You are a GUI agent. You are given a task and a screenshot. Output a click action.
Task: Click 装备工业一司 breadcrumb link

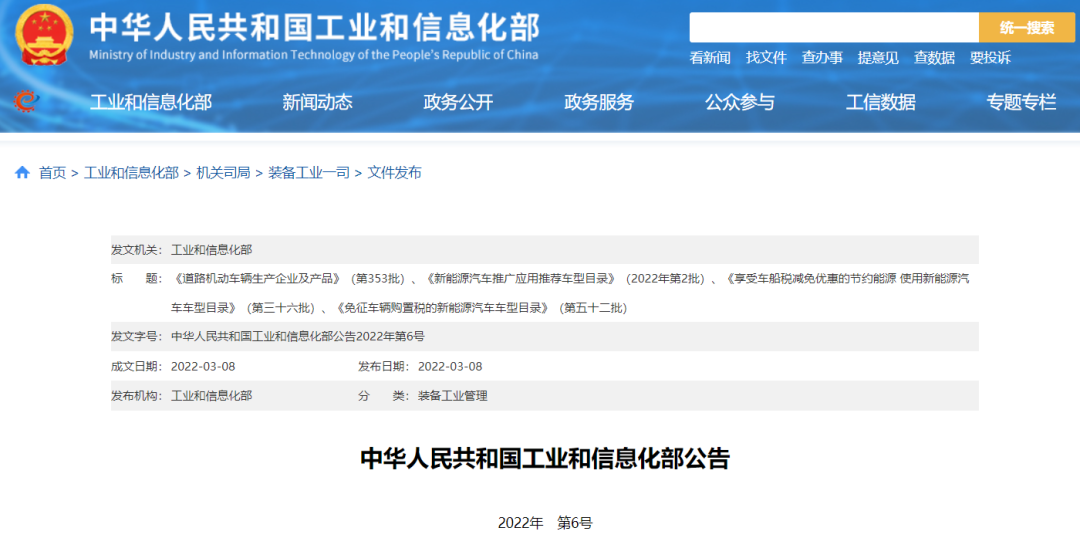coord(309,173)
